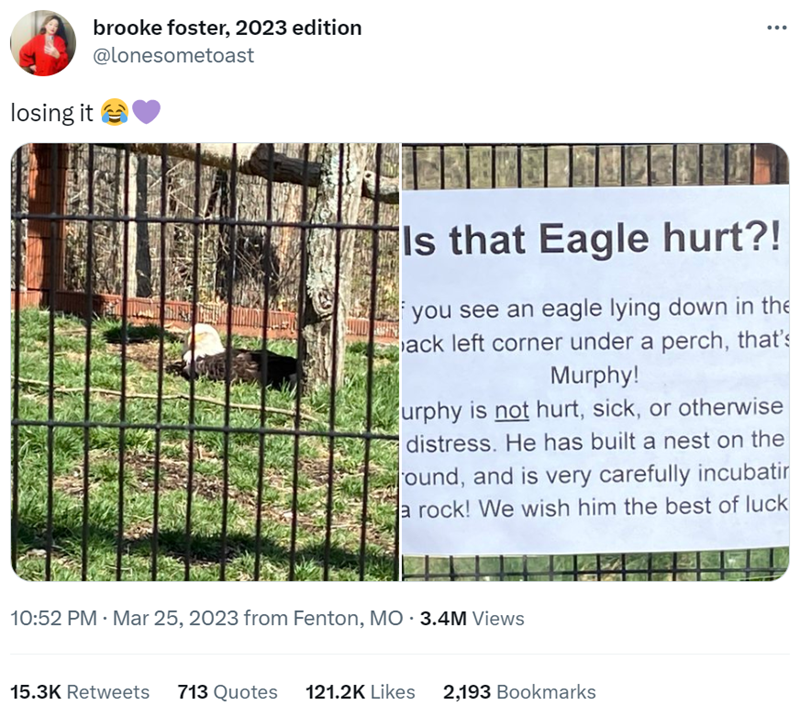The image size is (800, 717).
Task: Open the right photo of the sign
Action: click(x=595, y=362)
